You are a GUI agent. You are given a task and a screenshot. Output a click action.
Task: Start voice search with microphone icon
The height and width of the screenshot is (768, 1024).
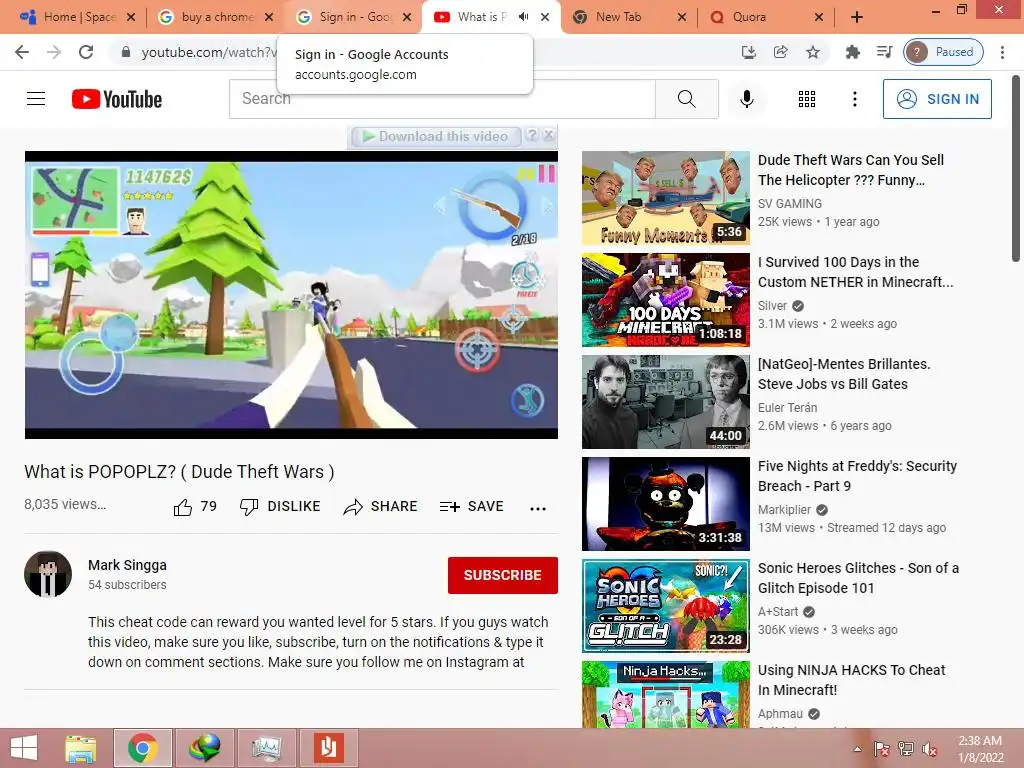click(x=746, y=99)
